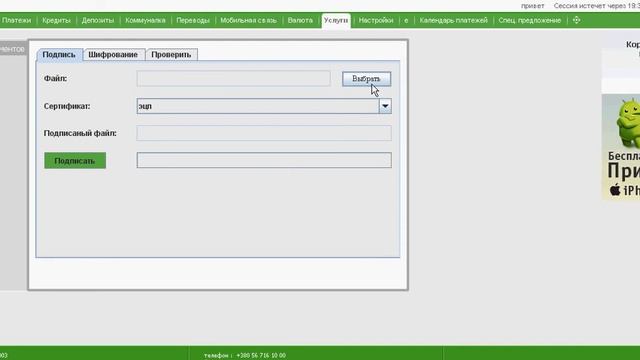Click the Выбрать file button
The height and width of the screenshot is (360, 640).
point(366,79)
